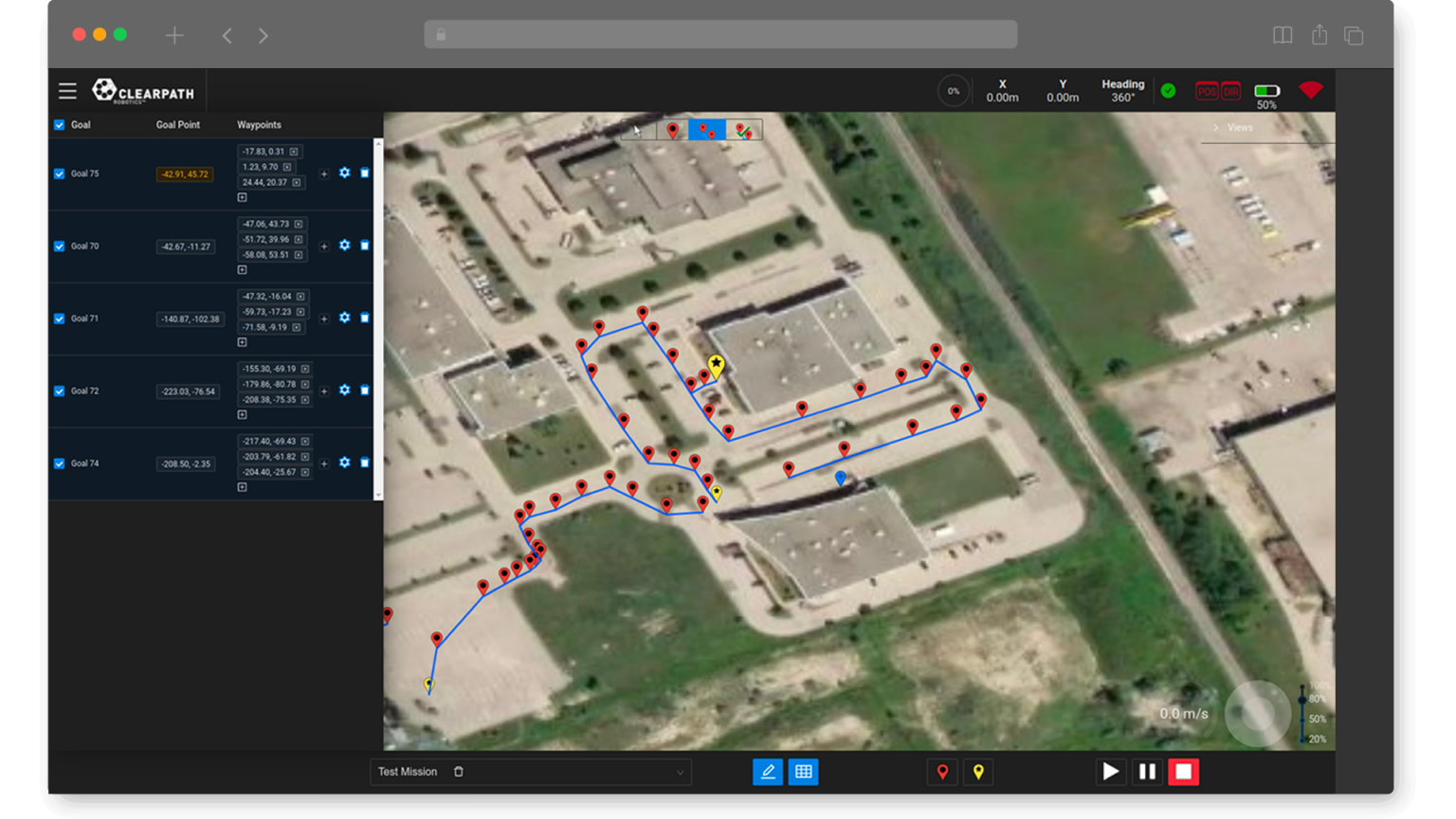Image resolution: width=1456 pixels, height=819 pixels.
Task: Toggle the Goal 71 checkbox
Action: [60, 319]
